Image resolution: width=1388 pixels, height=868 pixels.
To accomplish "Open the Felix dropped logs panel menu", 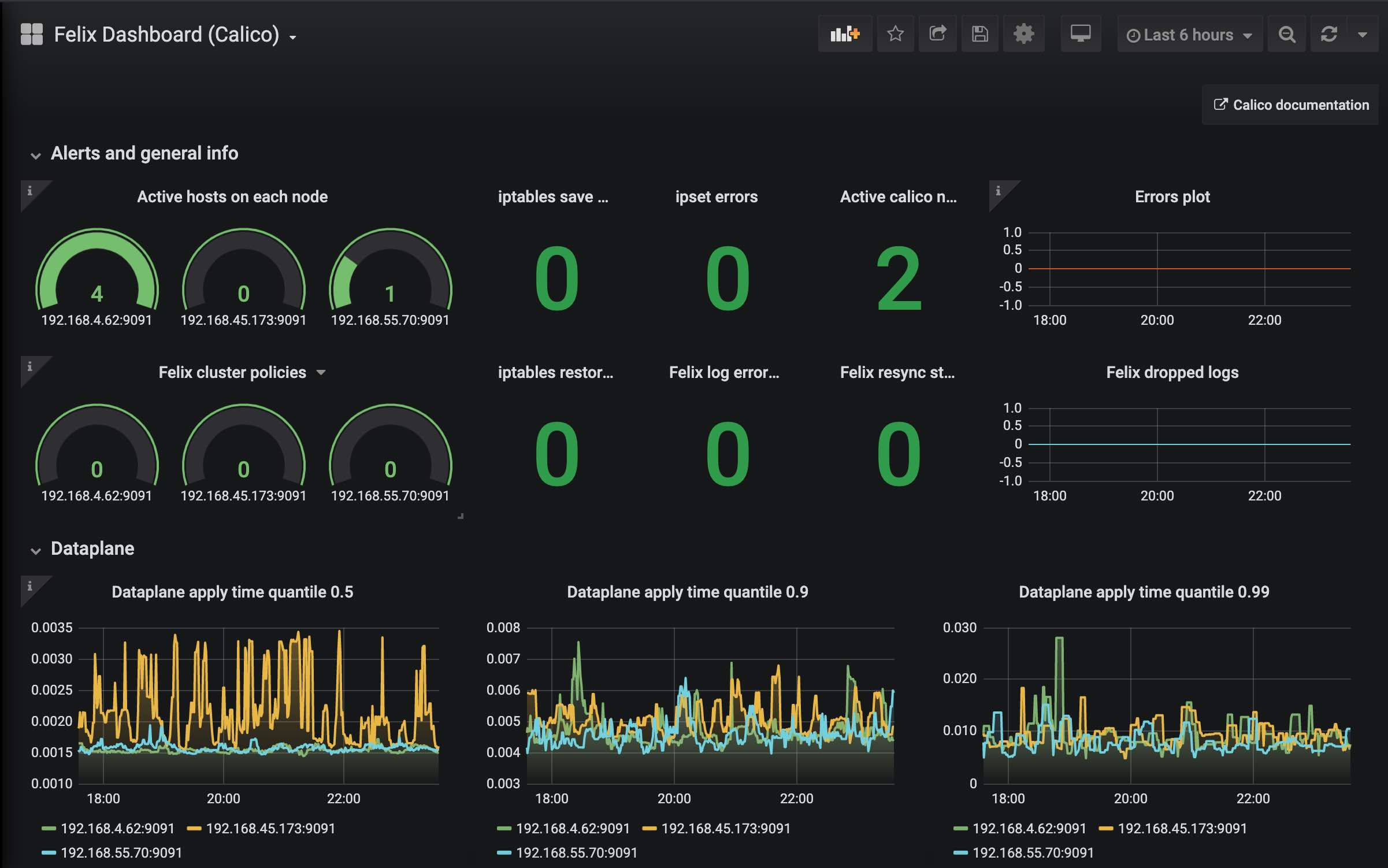I will pos(1172,373).
